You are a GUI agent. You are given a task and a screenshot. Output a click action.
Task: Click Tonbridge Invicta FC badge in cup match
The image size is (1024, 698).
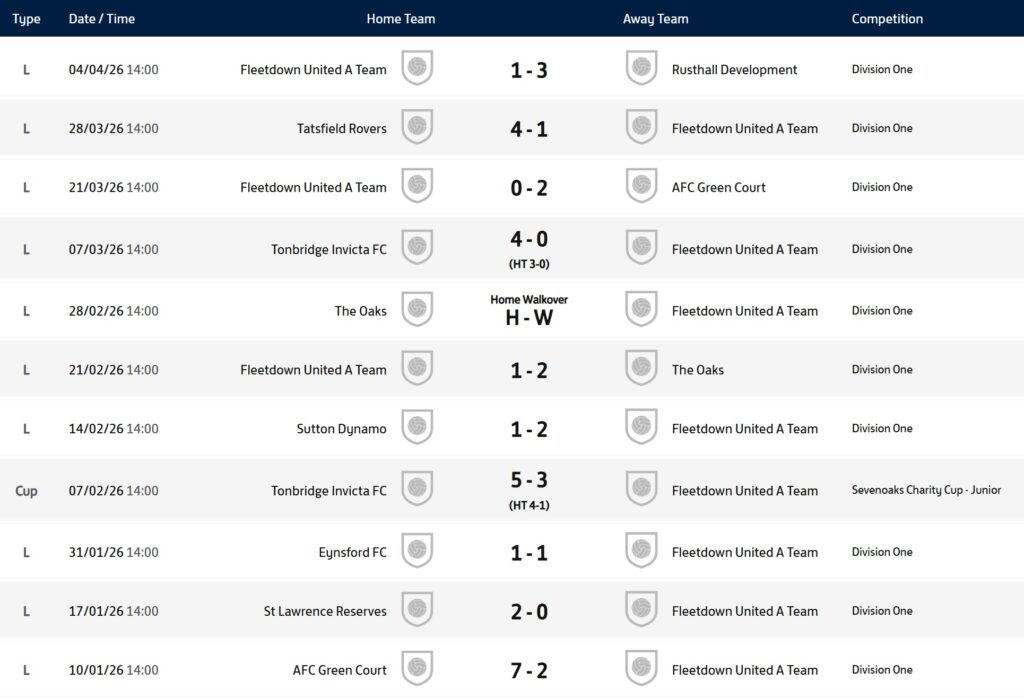(x=417, y=490)
